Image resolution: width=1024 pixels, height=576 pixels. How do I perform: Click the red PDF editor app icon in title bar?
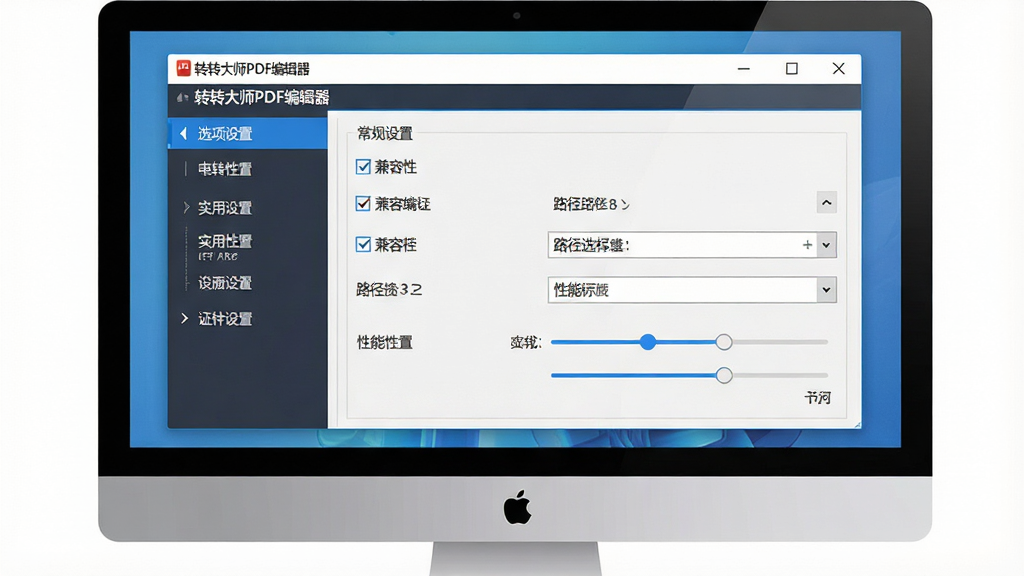(184, 68)
